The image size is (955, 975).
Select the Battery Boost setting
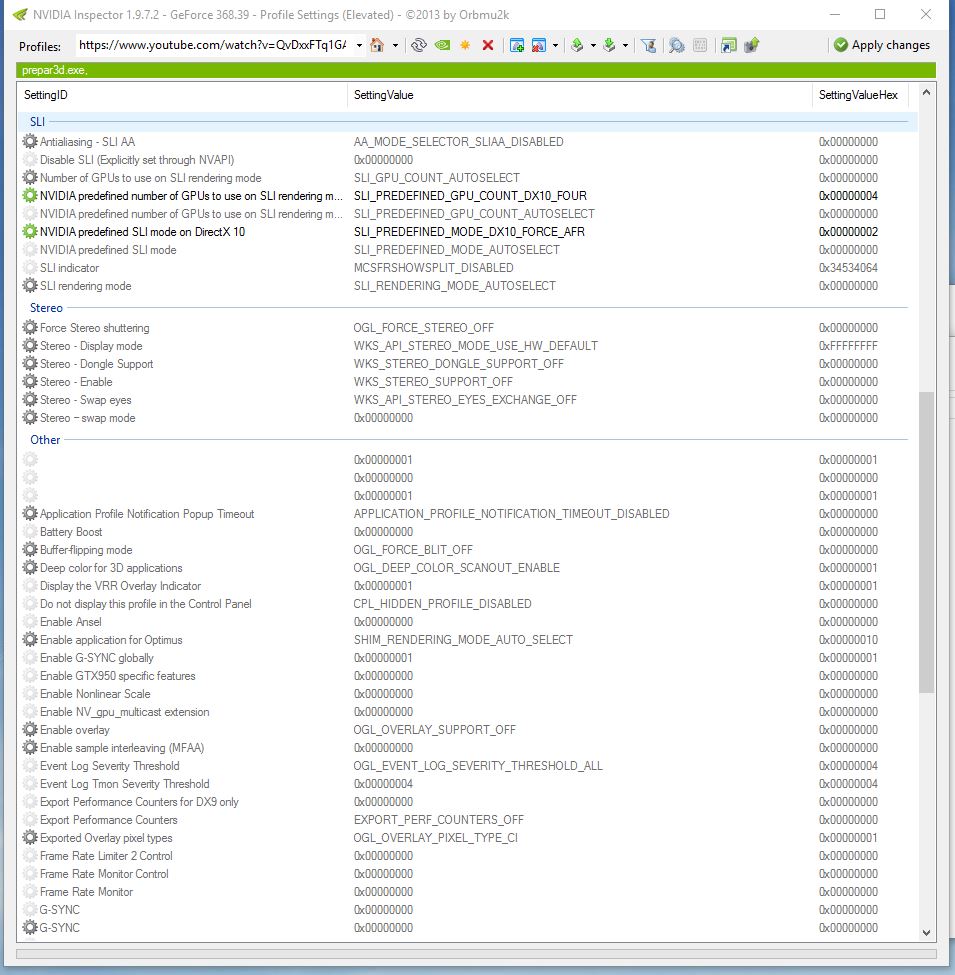pyautogui.click(x=468, y=532)
